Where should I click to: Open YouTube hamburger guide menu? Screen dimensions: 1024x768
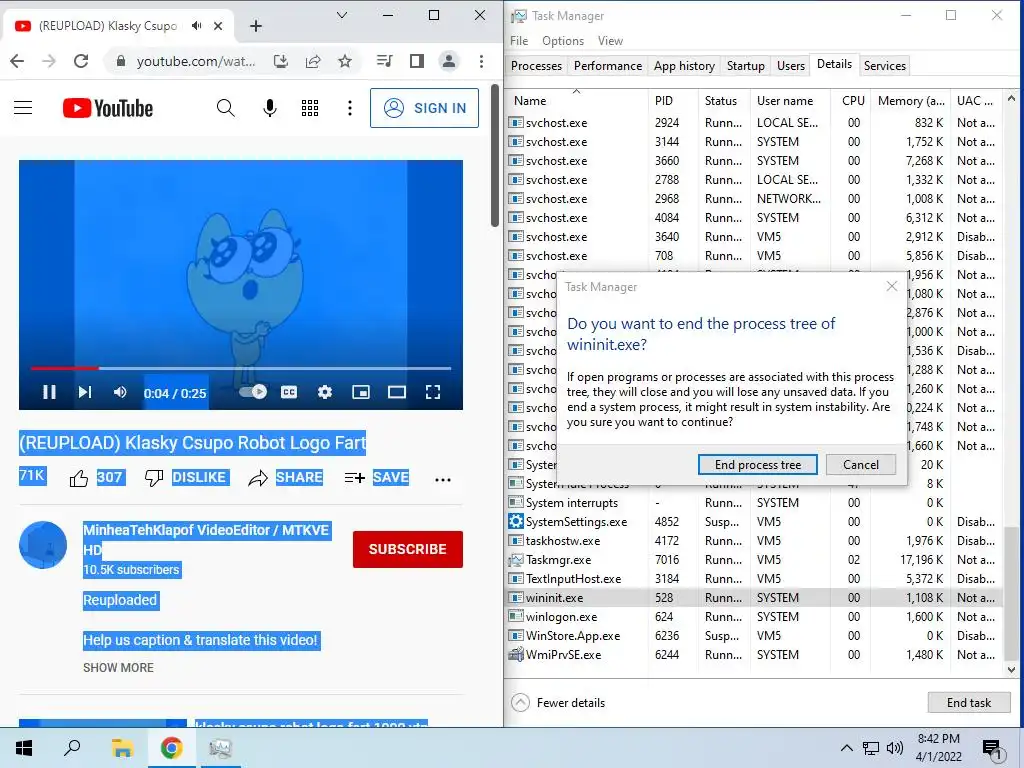click(23, 108)
